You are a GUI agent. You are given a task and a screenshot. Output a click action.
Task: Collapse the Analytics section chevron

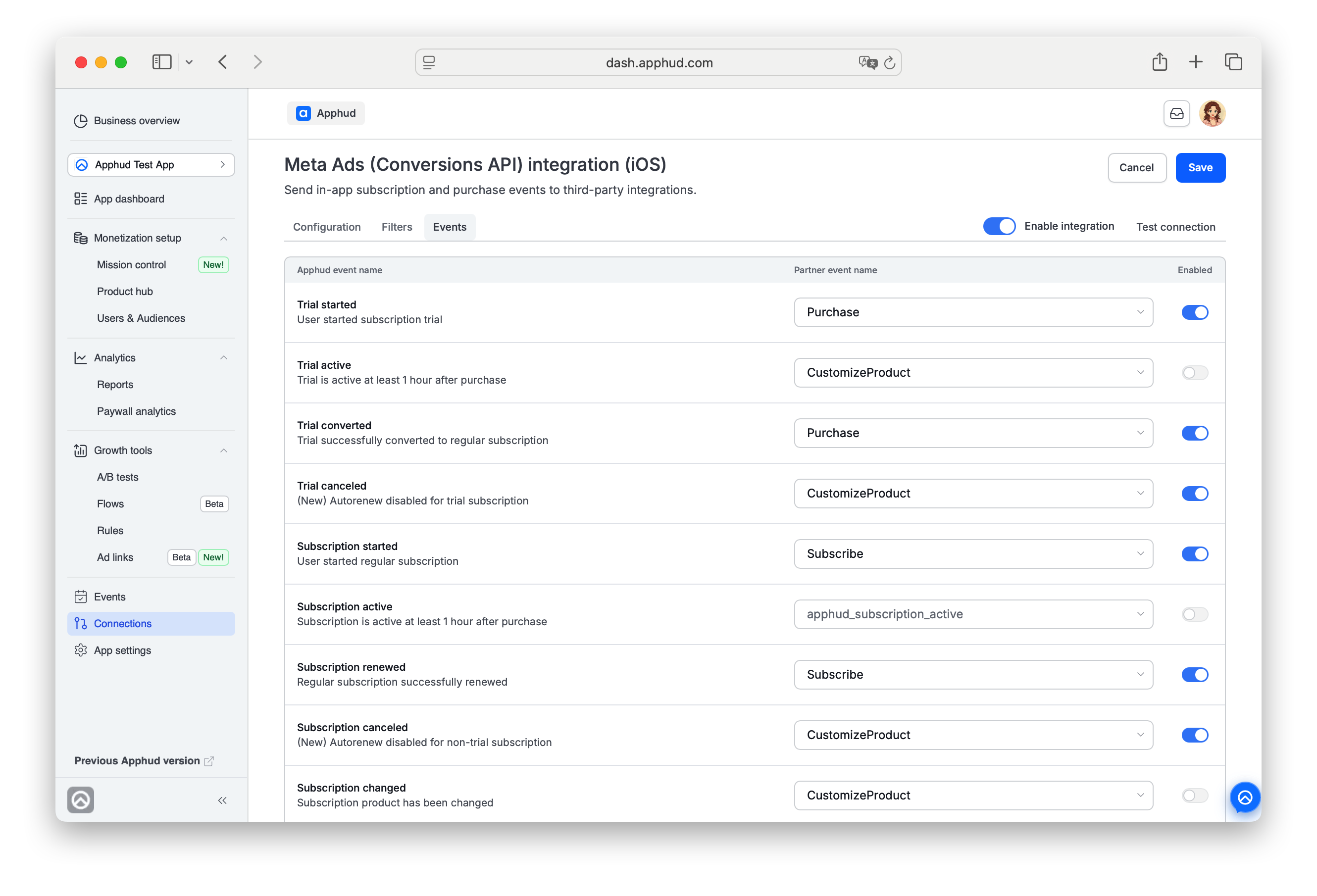pyautogui.click(x=224, y=357)
